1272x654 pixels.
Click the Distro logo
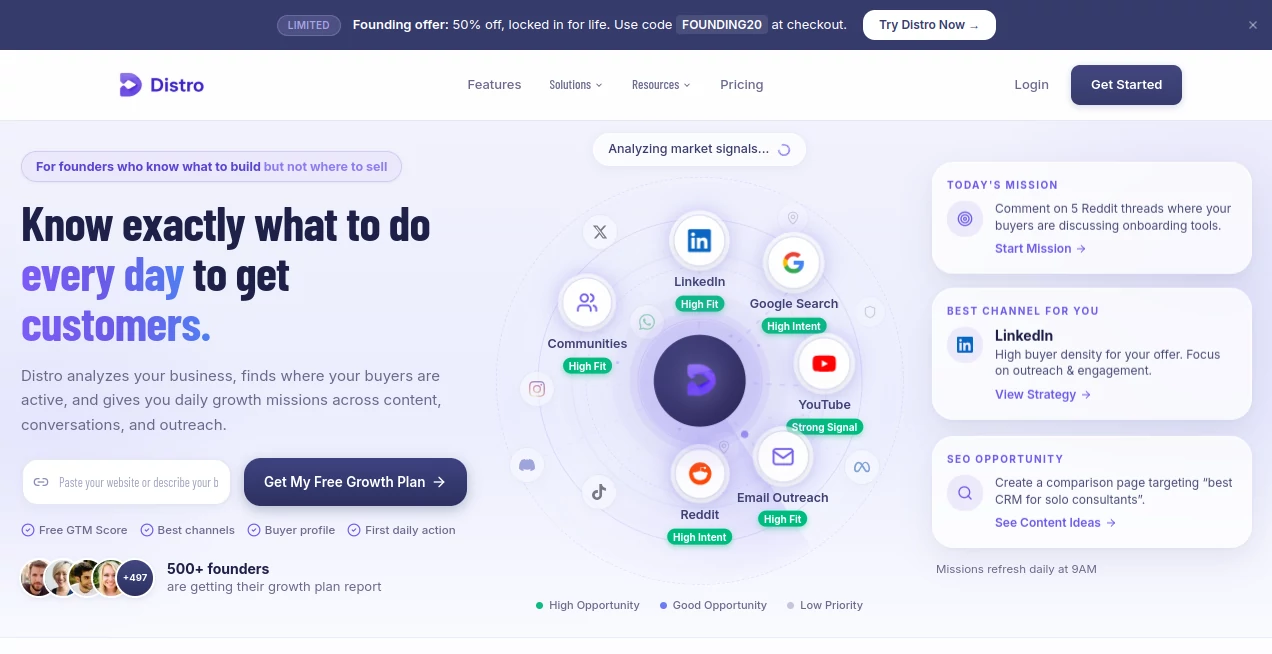point(161,85)
